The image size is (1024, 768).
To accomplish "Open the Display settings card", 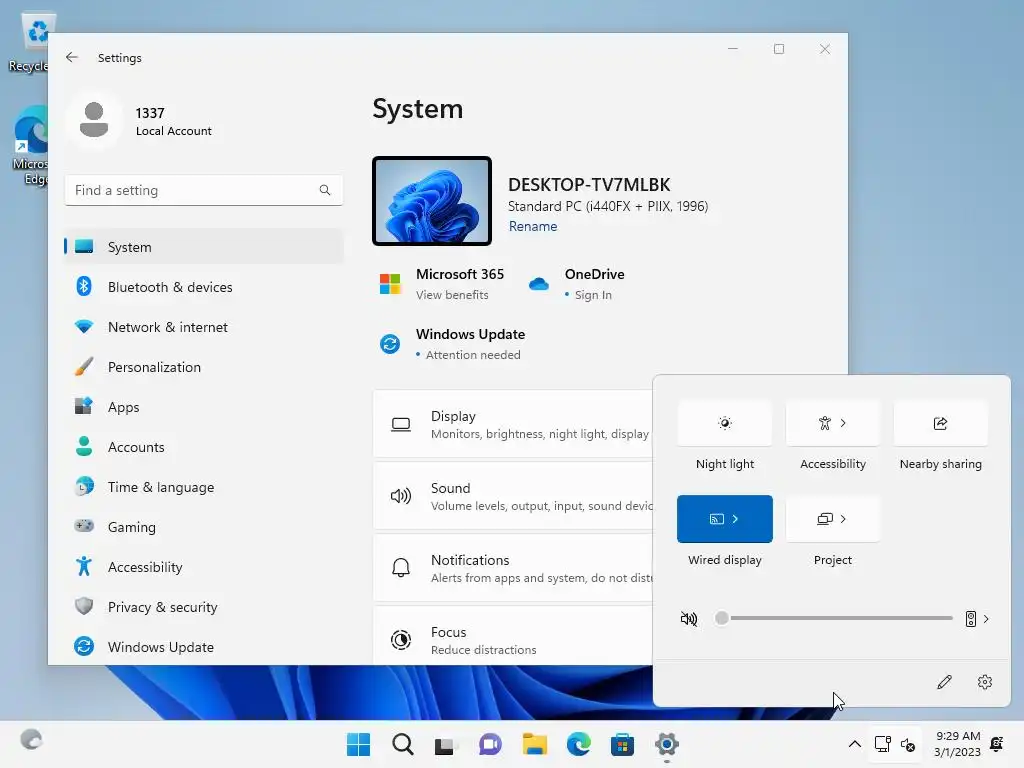I will [513, 424].
